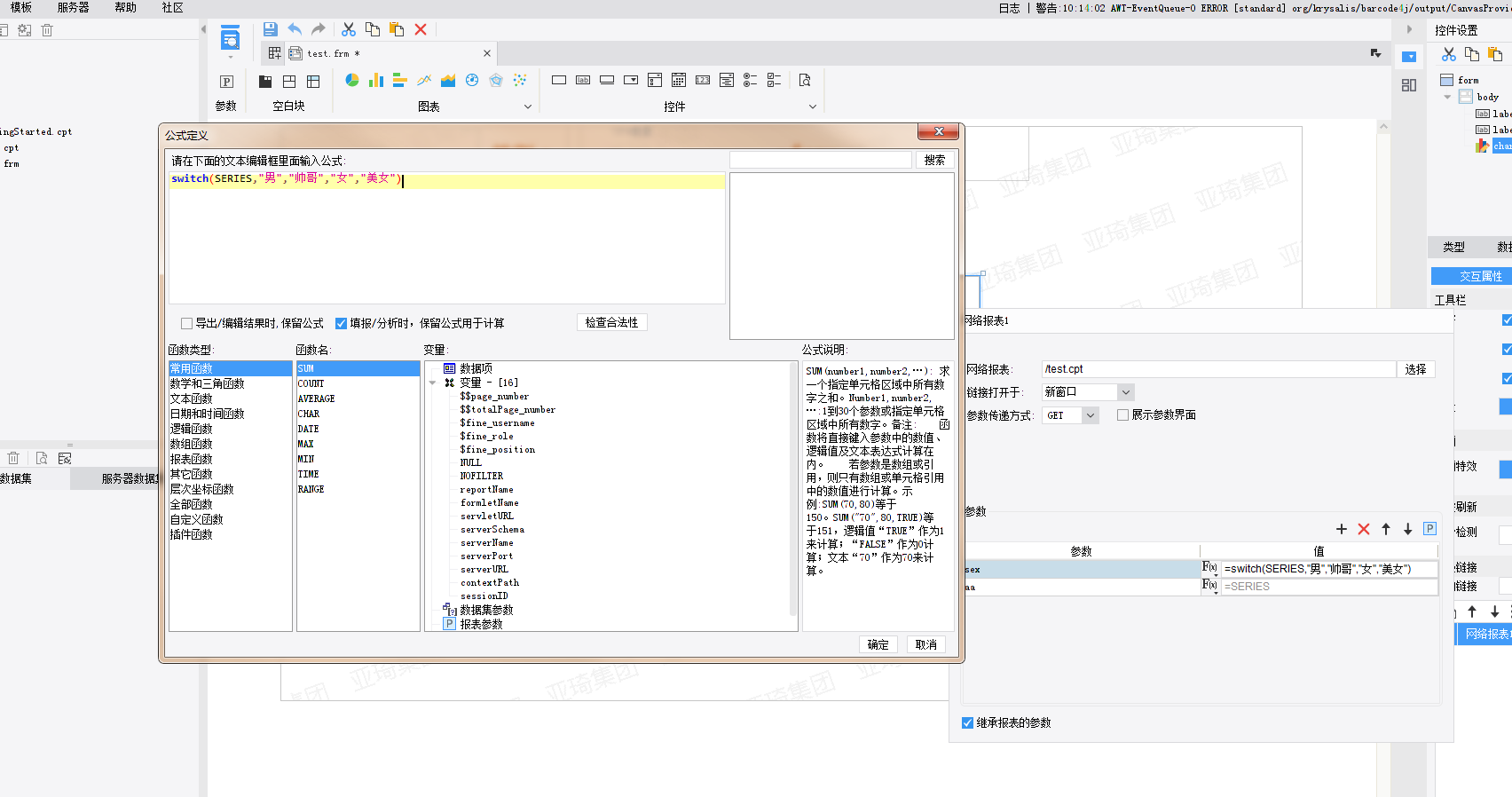Insert a radar chart
This screenshot has height=797, width=1512.
pos(496,80)
